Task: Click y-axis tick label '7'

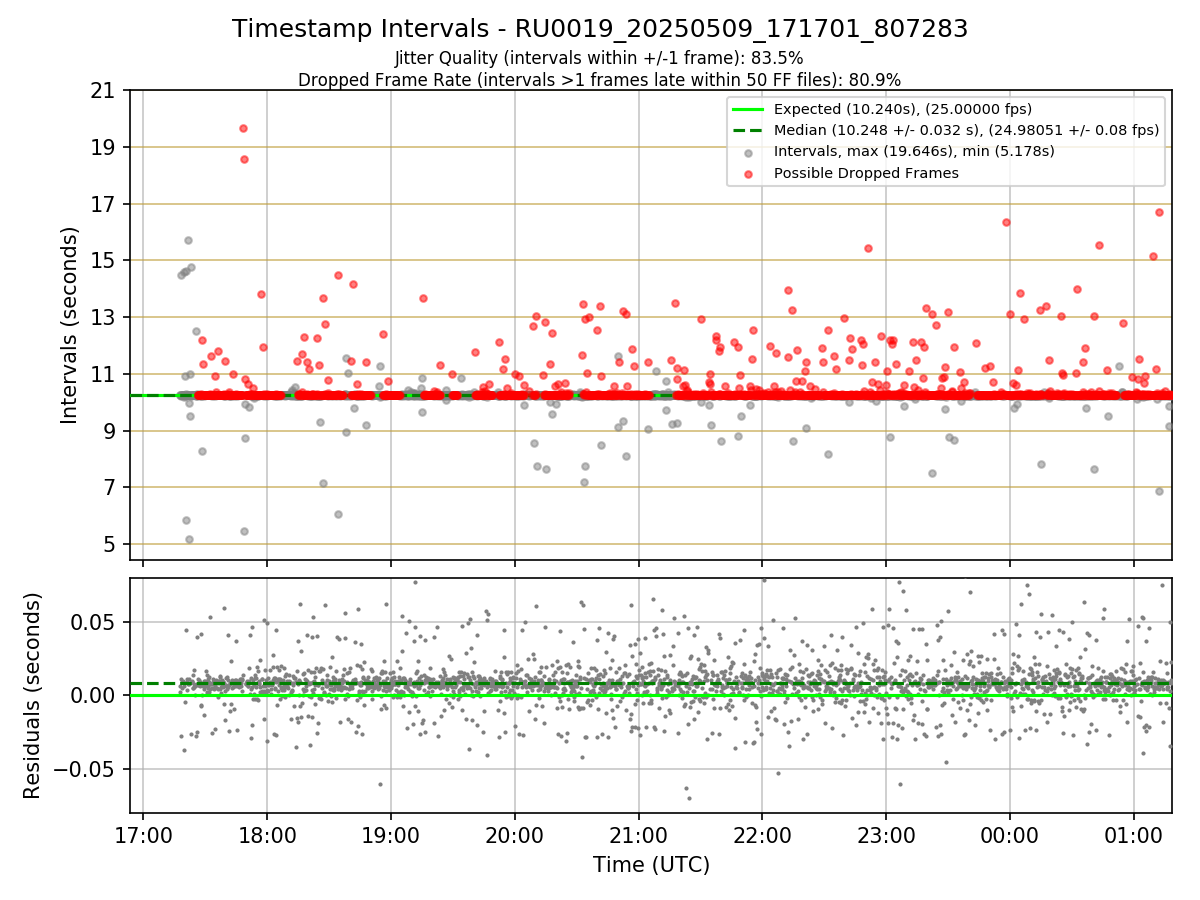Action: [110, 488]
